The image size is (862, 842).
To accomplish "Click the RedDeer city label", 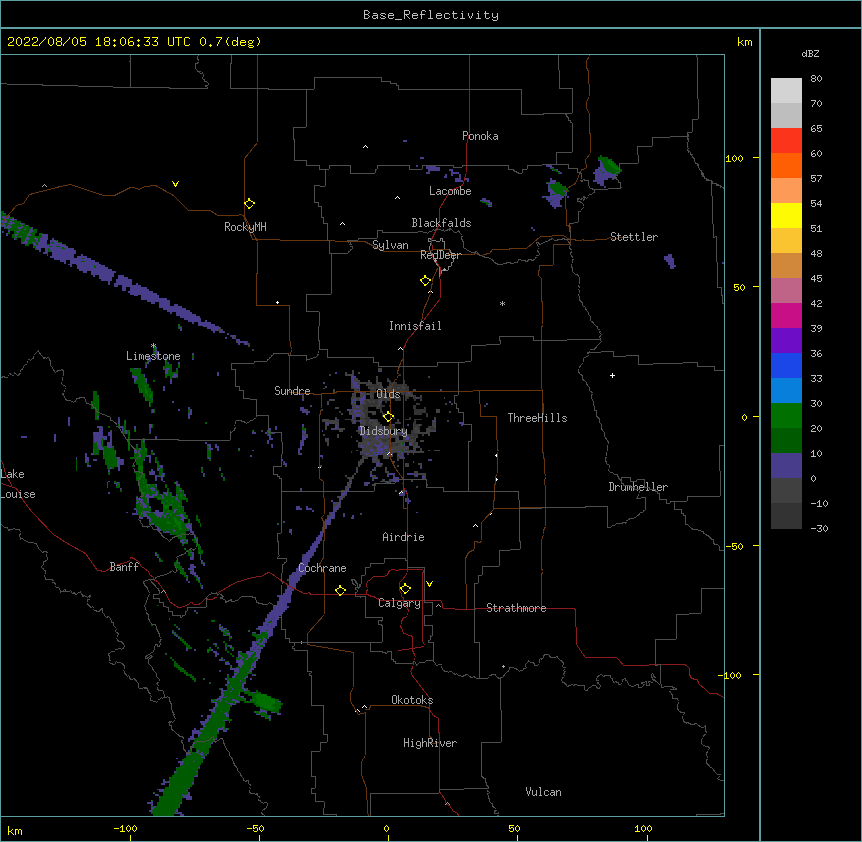I will click(440, 255).
